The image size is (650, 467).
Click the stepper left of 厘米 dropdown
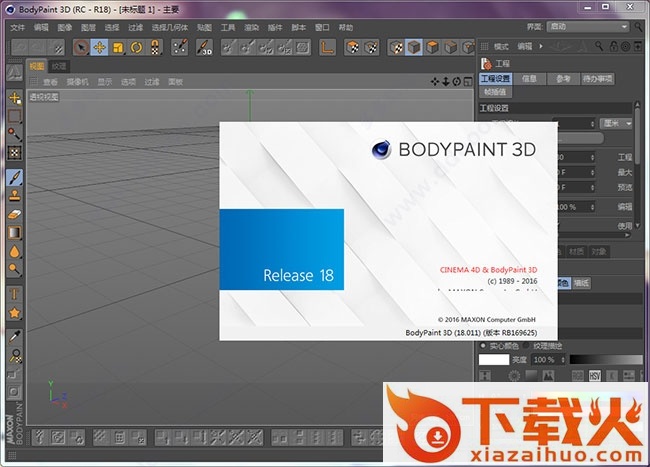[592, 123]
